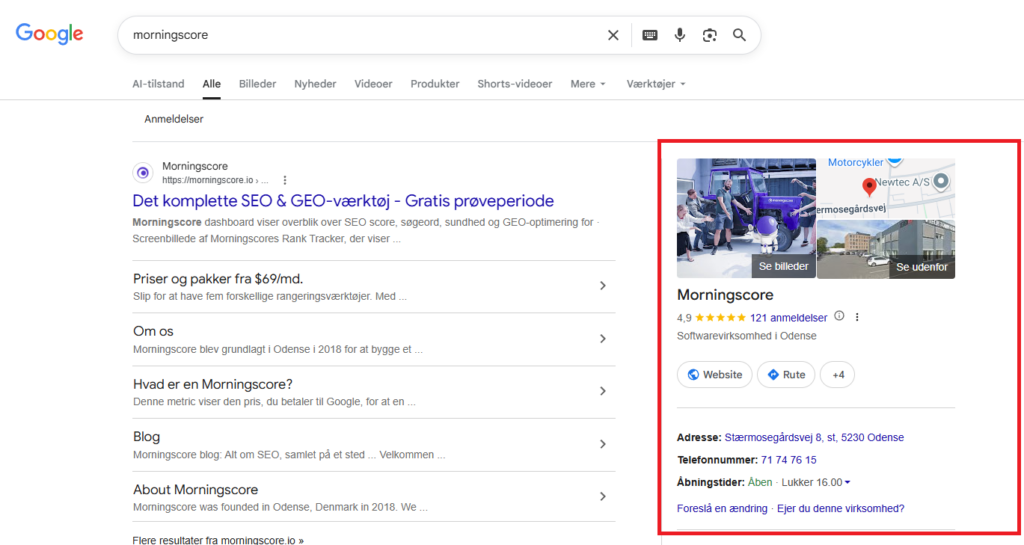Open the 'Se udenfor' street view thumbnail
This screenshot has height=545, width=1024.
[x=886, y=249]
